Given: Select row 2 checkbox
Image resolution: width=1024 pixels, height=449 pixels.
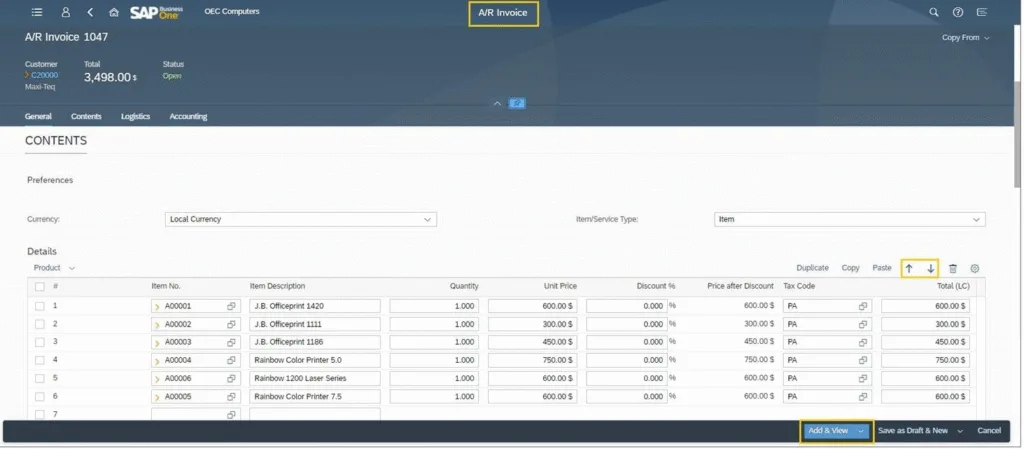Looking at the screenshot, I should pyautogui.click(x=40, y=324).
